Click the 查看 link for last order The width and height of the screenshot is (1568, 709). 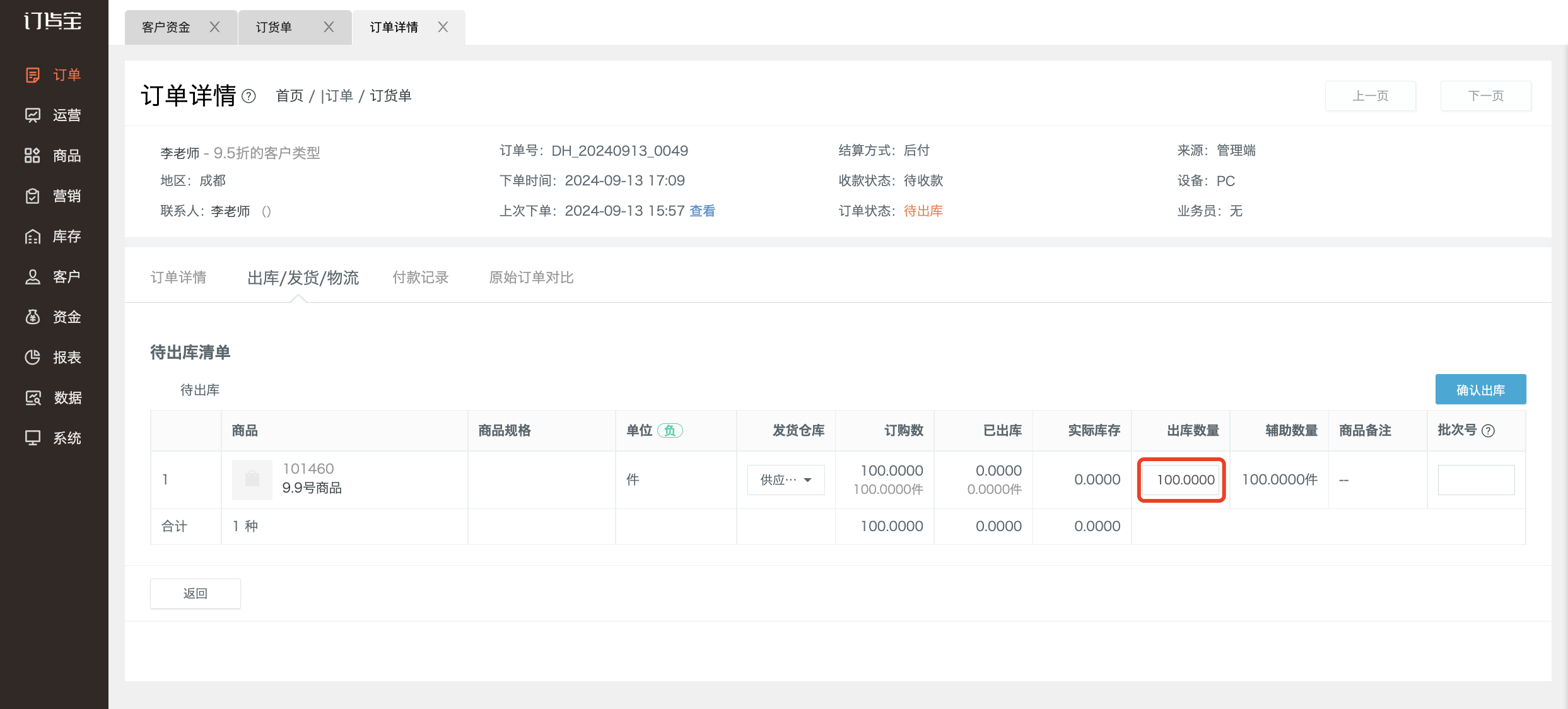(702, 211)
